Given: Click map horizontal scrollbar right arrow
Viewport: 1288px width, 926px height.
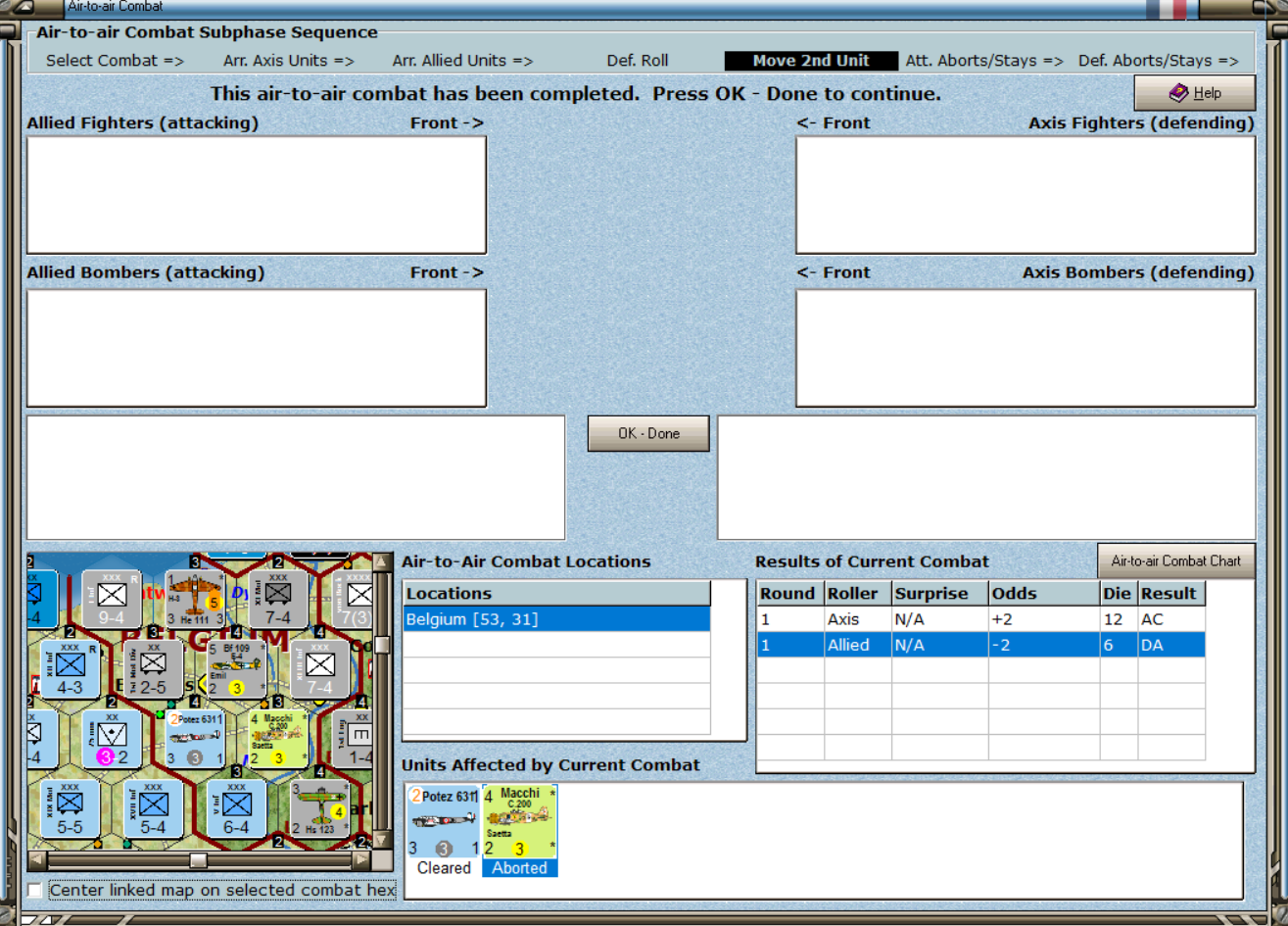Looking at the screenshot, I should point(361,860).
